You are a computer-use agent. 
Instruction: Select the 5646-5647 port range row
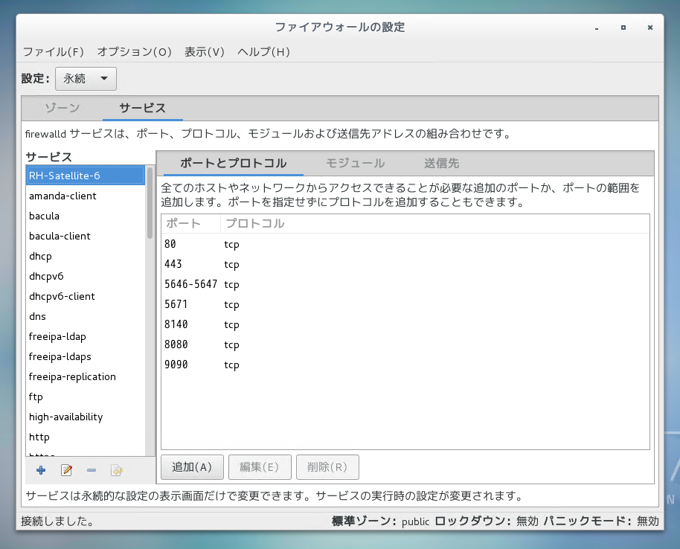click(405, 284)
